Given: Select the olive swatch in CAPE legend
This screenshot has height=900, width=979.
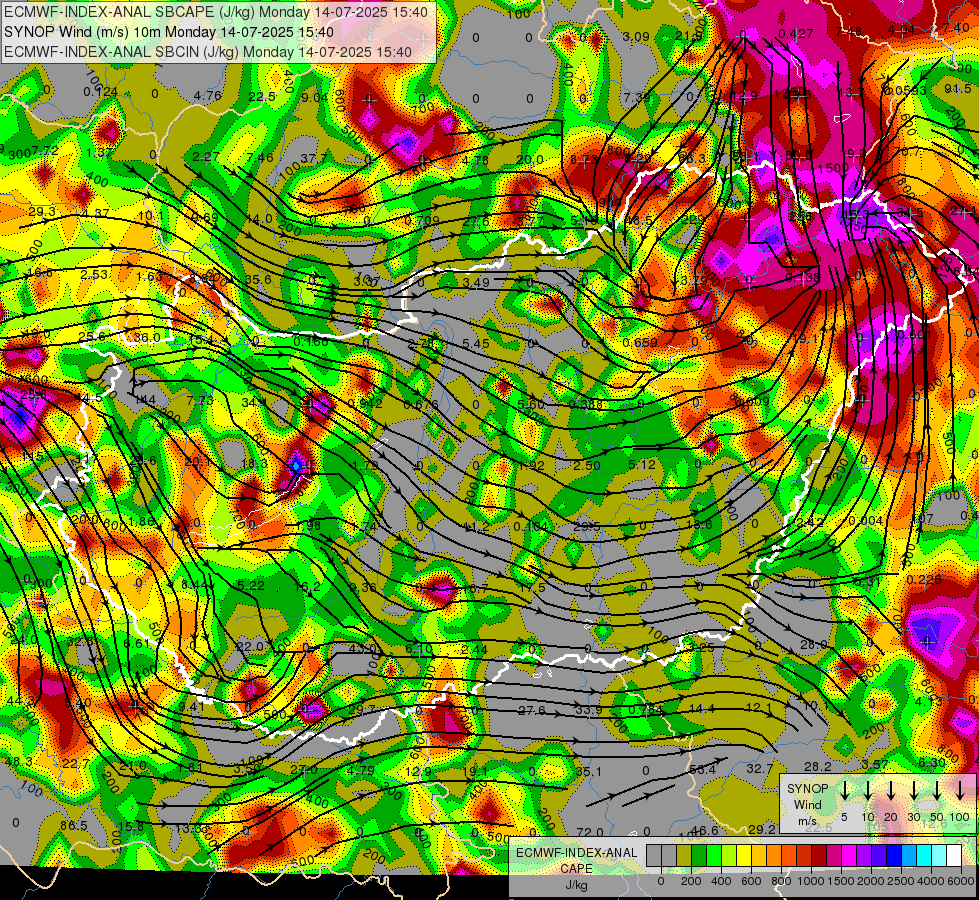Looking at the screenshot, I should [684, 856].
